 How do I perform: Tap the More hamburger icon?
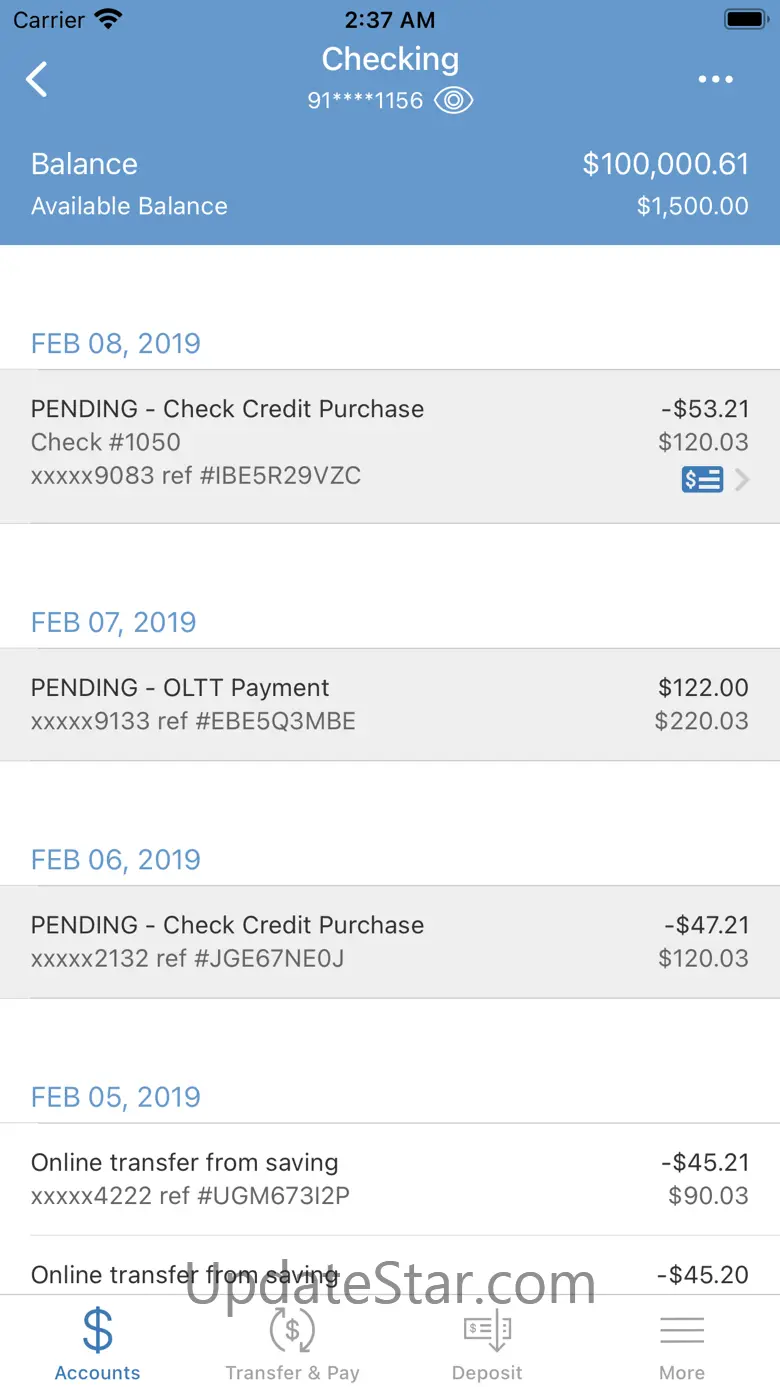click(682, 1330)
